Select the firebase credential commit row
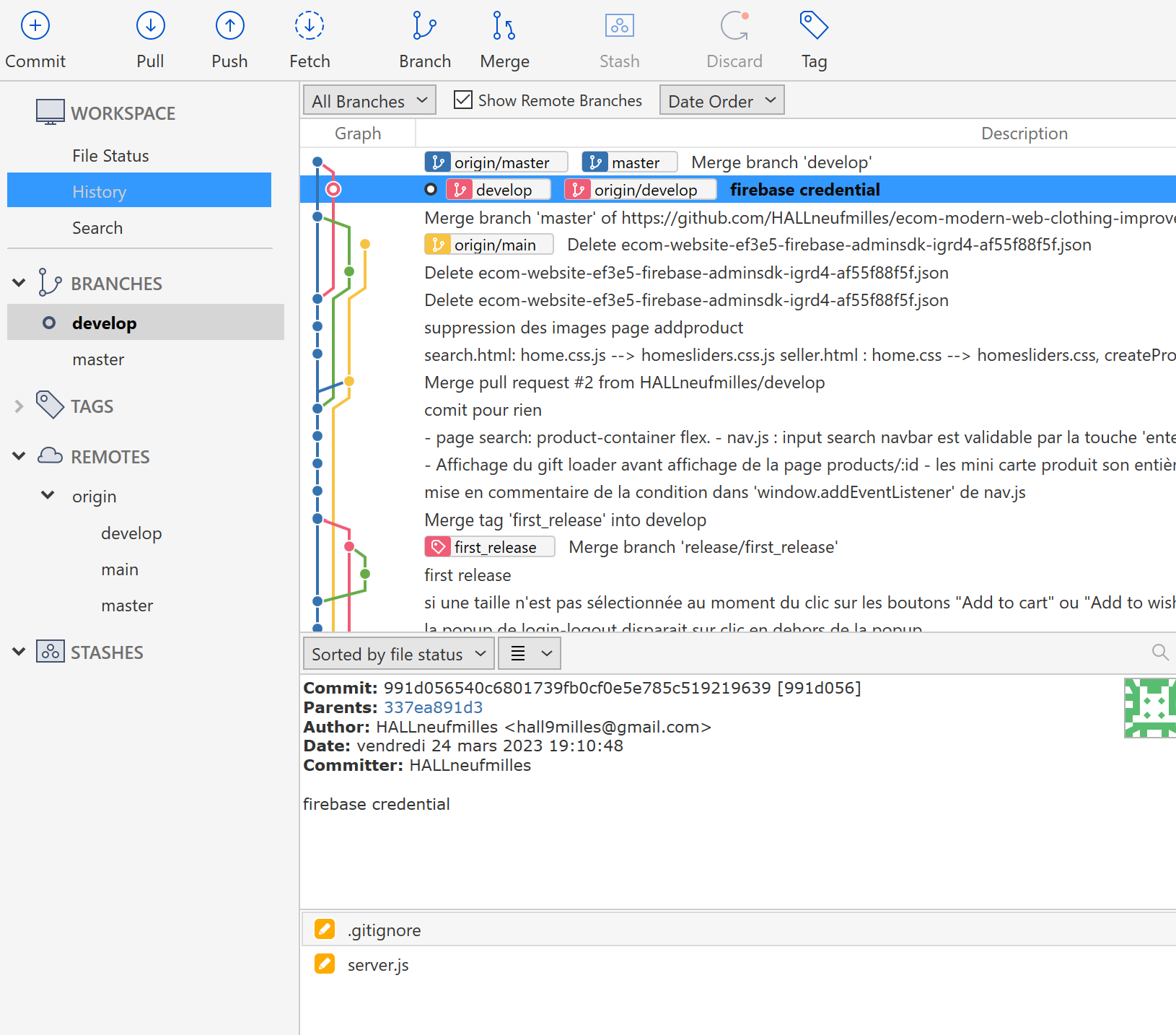 coord(804,189)
